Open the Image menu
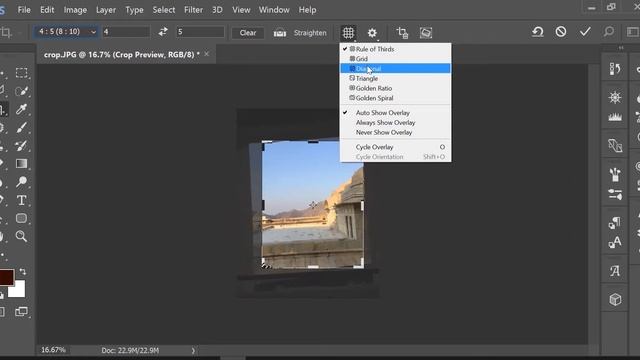 click(x=75, y=10)
